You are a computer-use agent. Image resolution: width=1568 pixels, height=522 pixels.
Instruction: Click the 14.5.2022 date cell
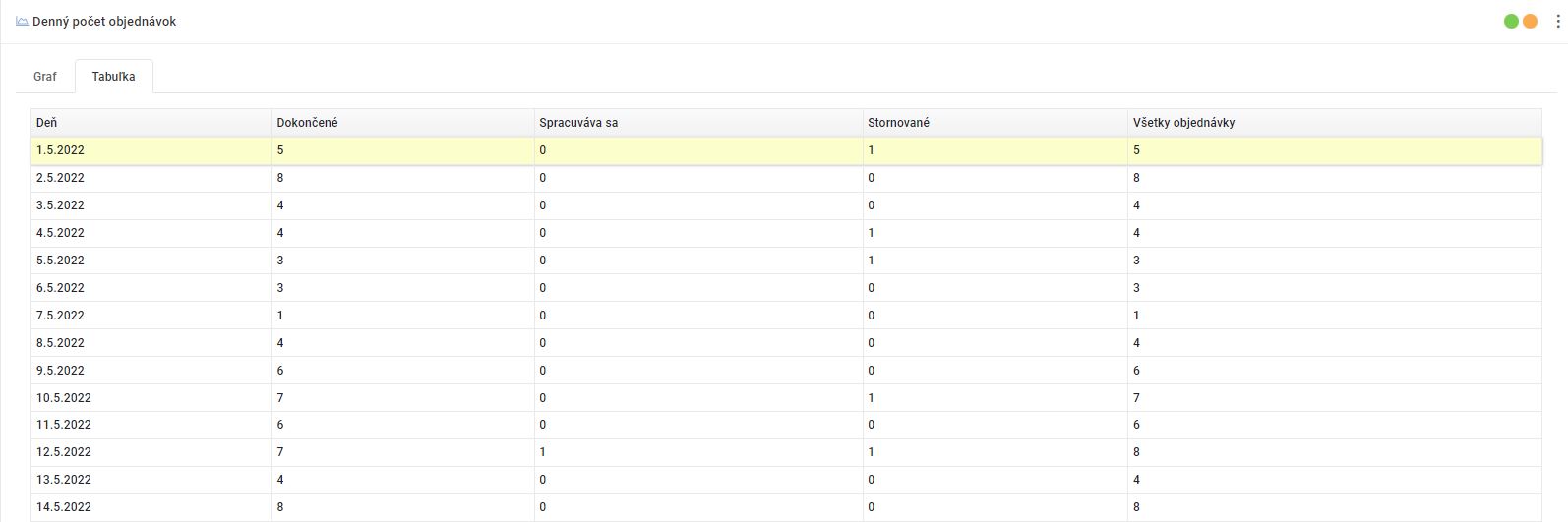pyautogui.click(x=63, y=507)
